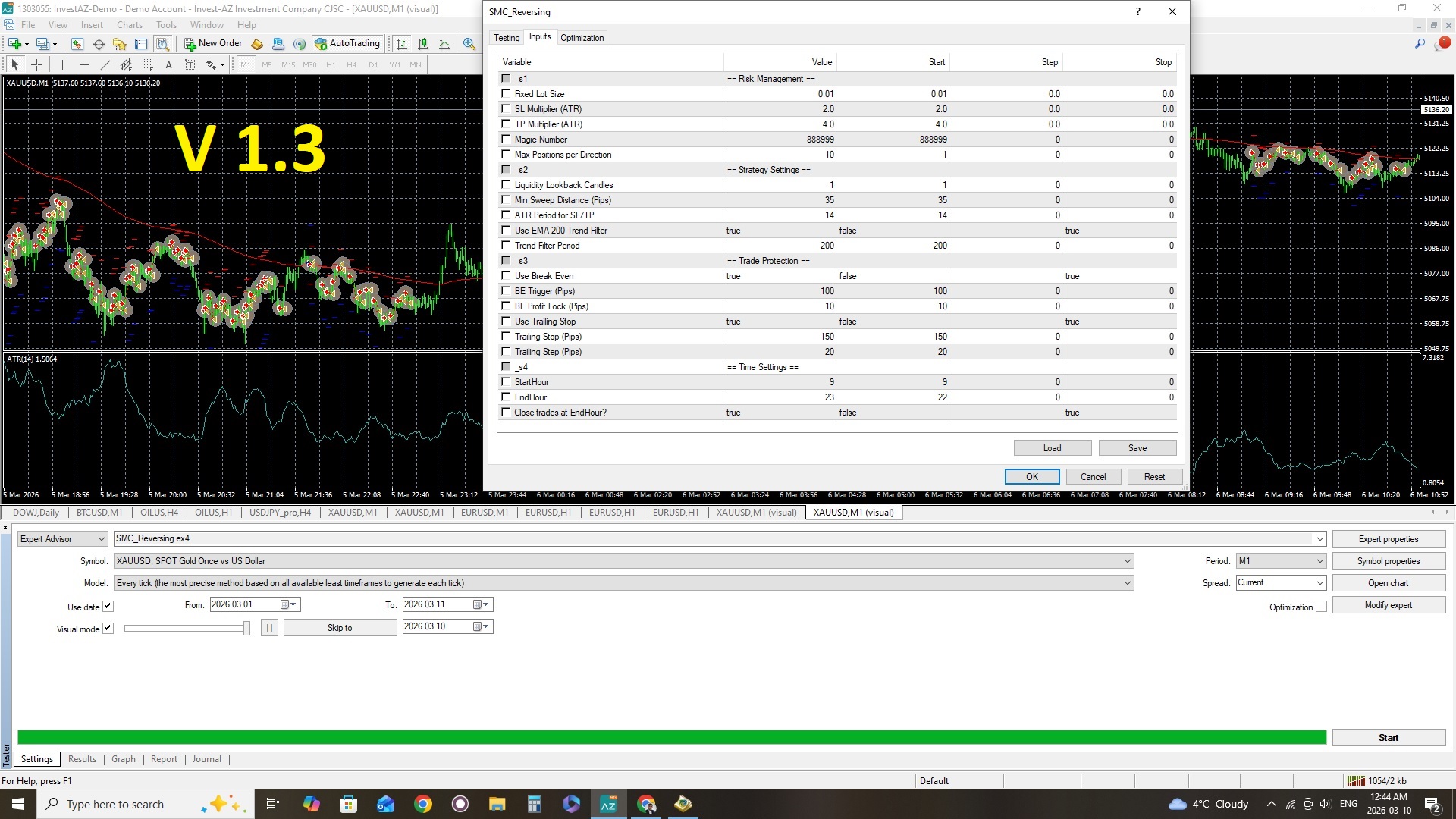
Task: Select the Crosshair tool
Action: pos(36,64)
